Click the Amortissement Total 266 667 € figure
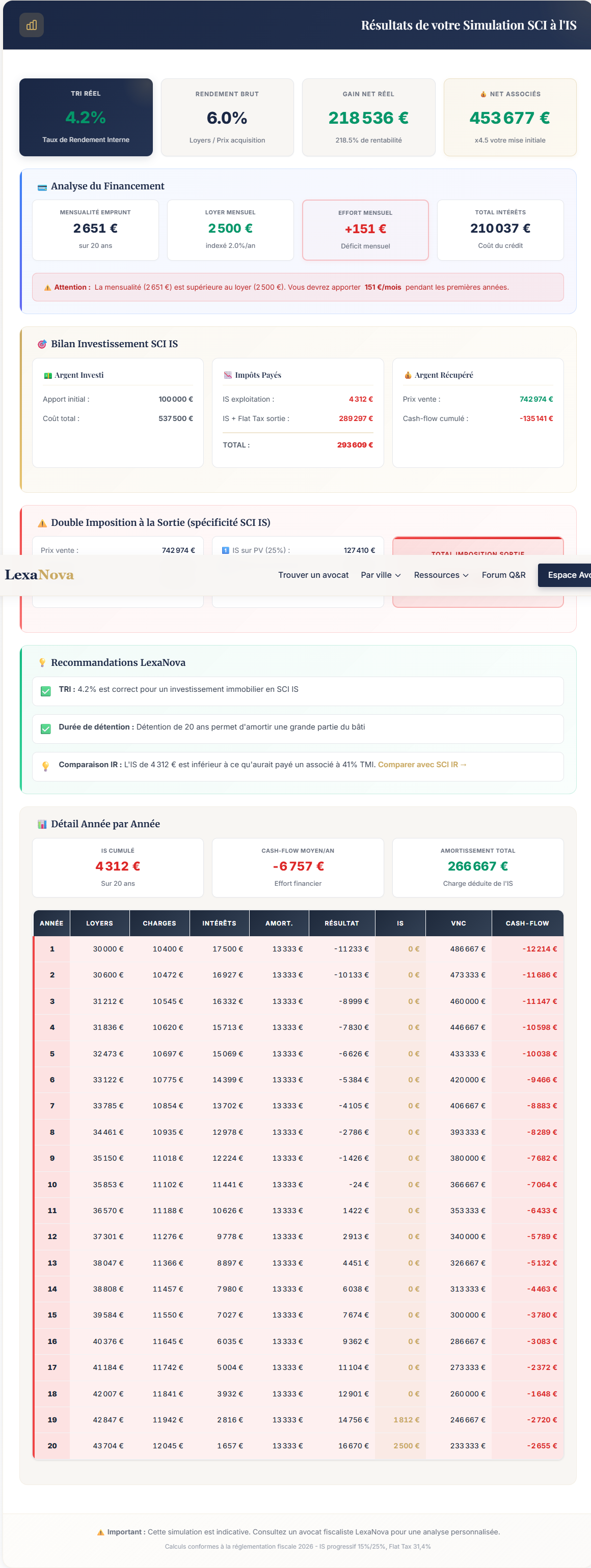Viewport: 591px width, 1568px height. coord(478,866)
